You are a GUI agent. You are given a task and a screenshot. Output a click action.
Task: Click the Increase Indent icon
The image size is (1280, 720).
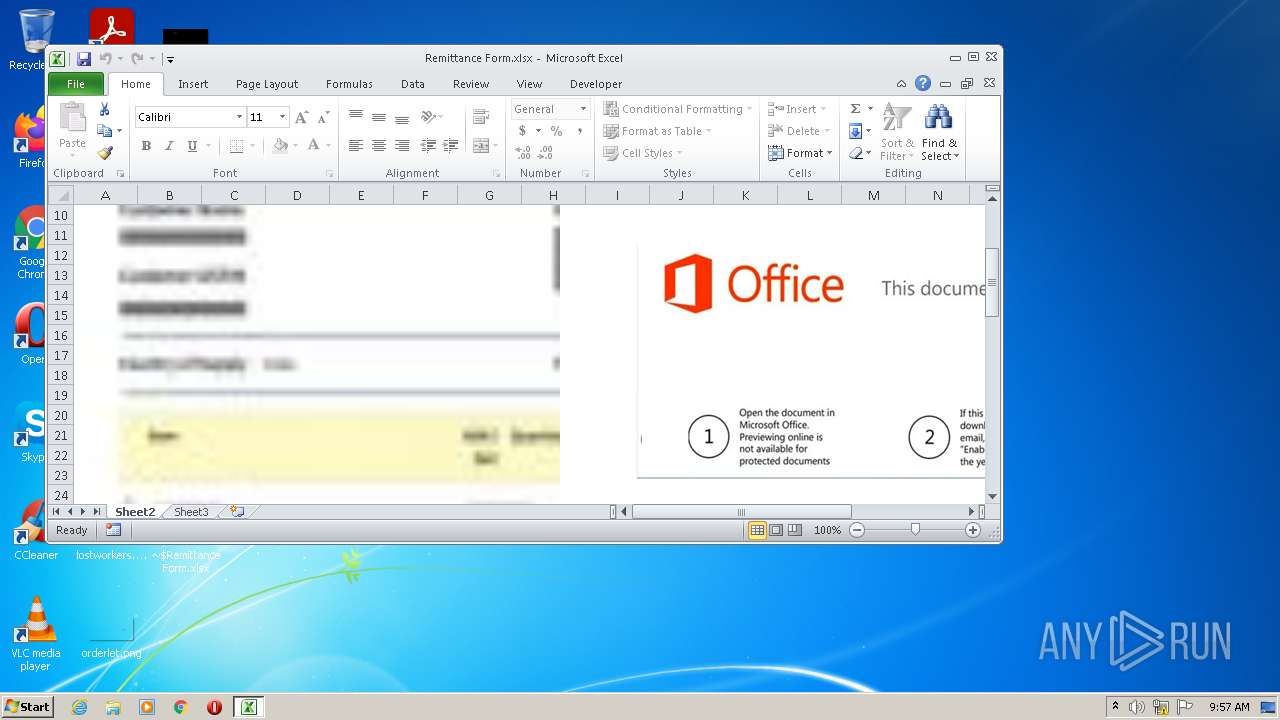coord(450,146)
